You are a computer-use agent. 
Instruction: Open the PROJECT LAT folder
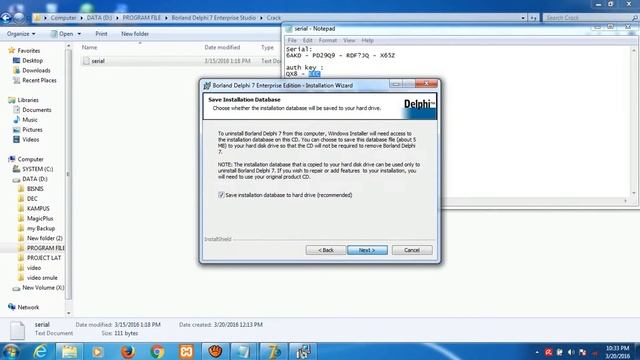click(44, 258)
